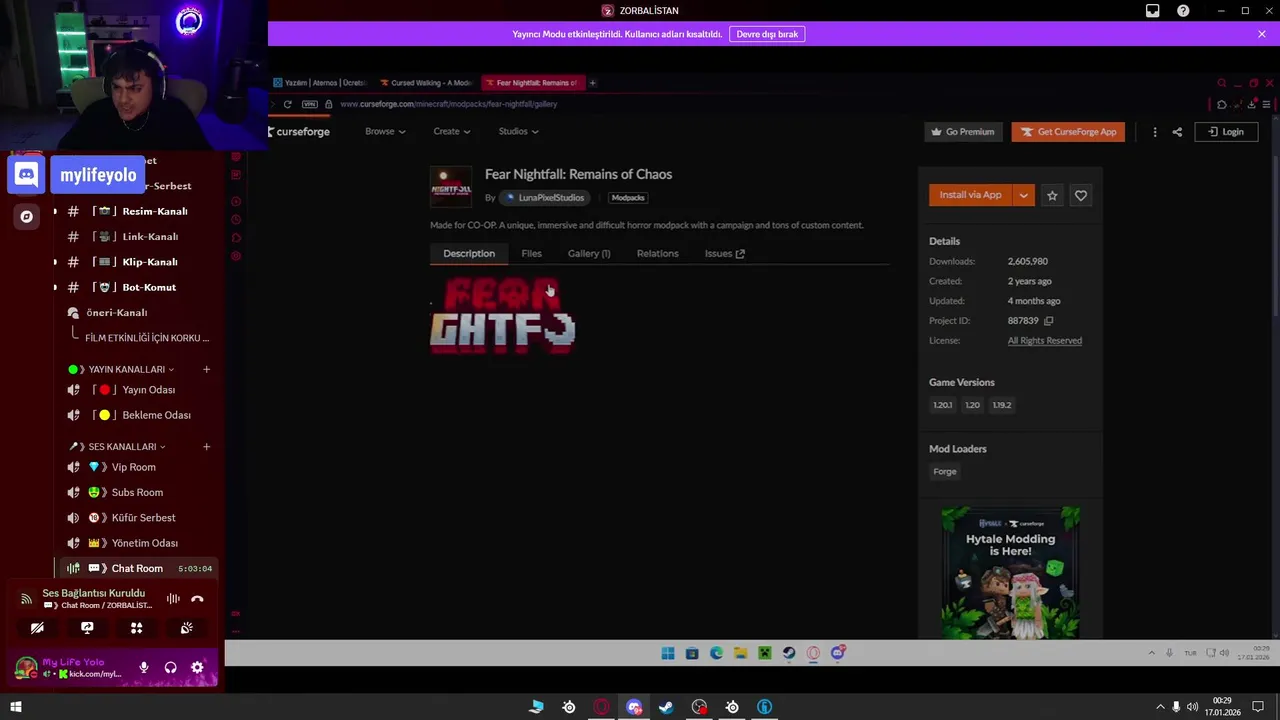Open activities launcher in Discord voice panel

[137, 628]
